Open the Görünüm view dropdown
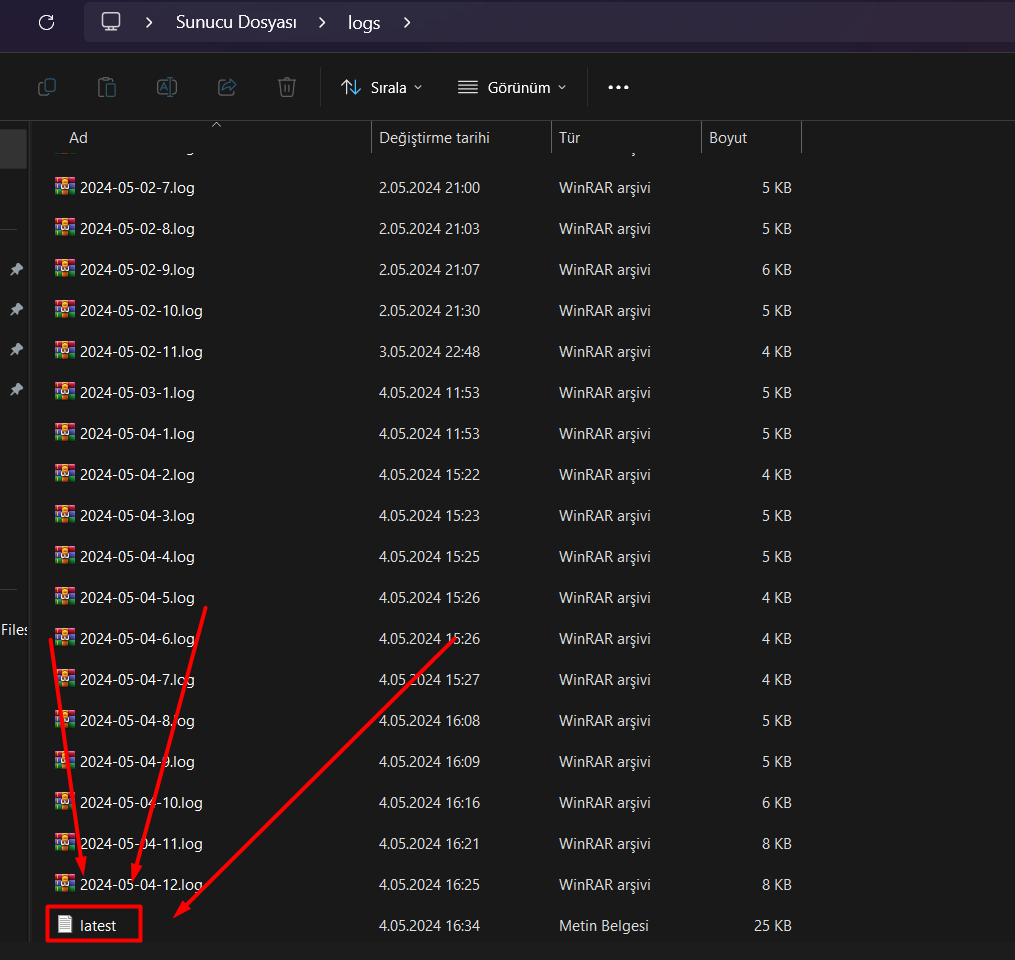Image resolution: width=1015 pixels, height=960 pixels. point(511,87)
